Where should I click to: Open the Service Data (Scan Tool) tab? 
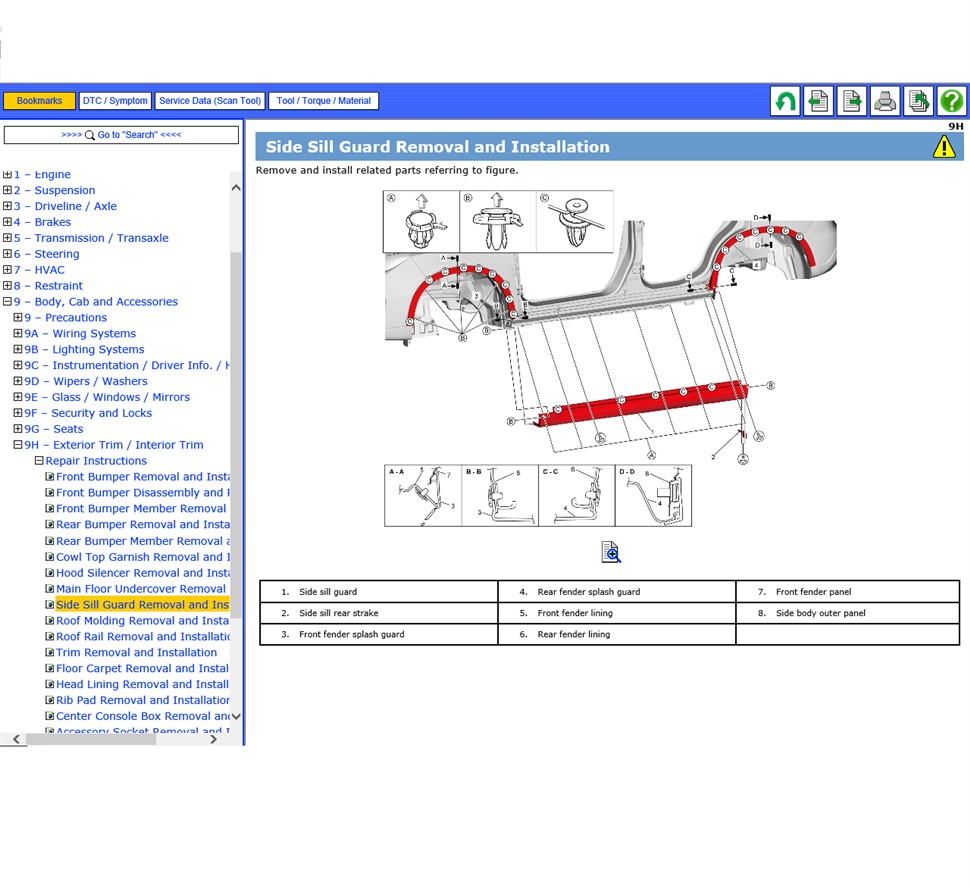(210, 101)
